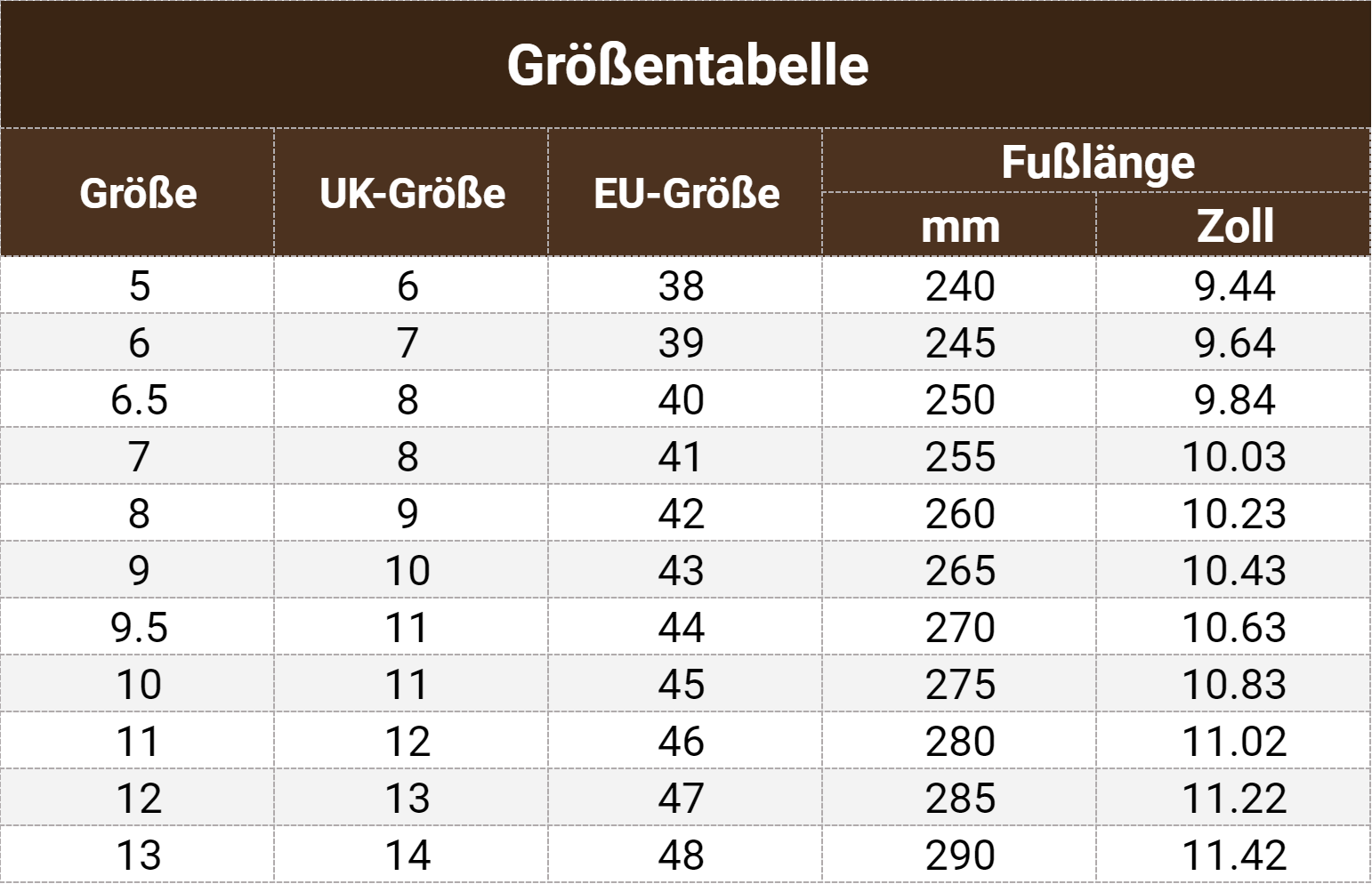Image resolution: width=1372 pixels, height=884 pixels.
Task: Select the 255 mm cell
Action: [960, 457]
